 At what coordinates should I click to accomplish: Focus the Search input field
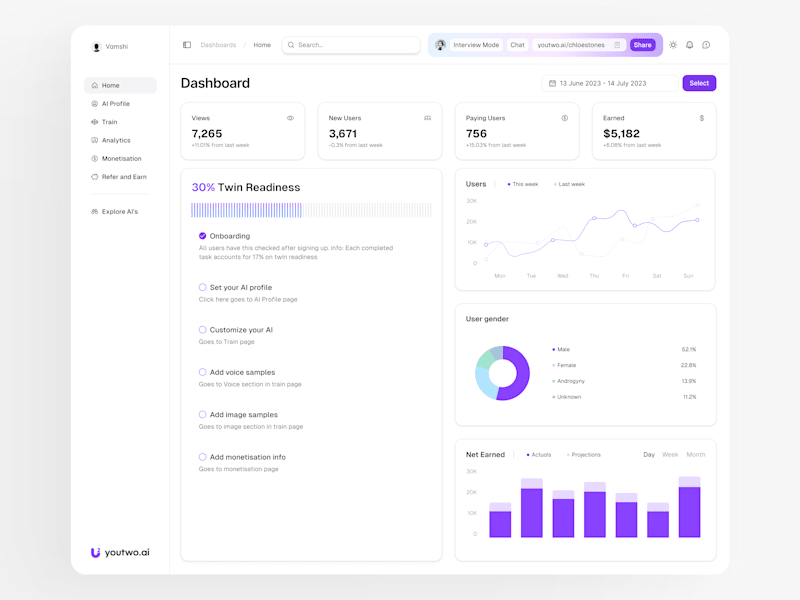pos(351,45)
